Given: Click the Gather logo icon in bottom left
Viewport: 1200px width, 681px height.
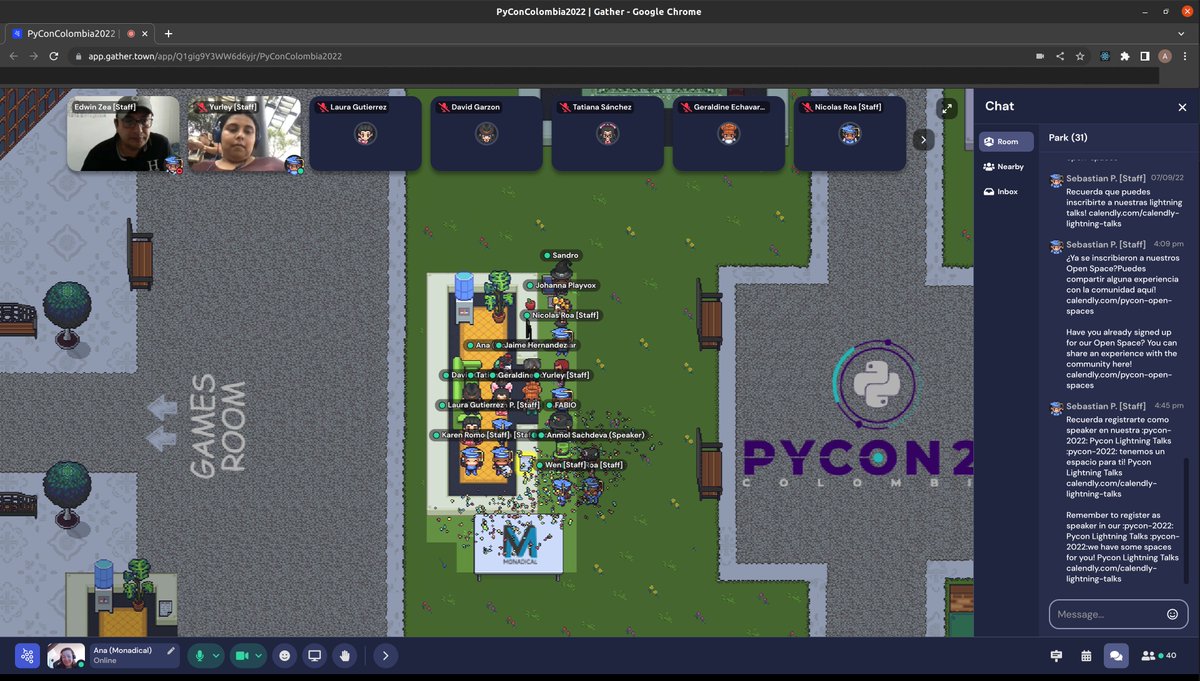Looking at the screenshot, I should click(26, 656).
